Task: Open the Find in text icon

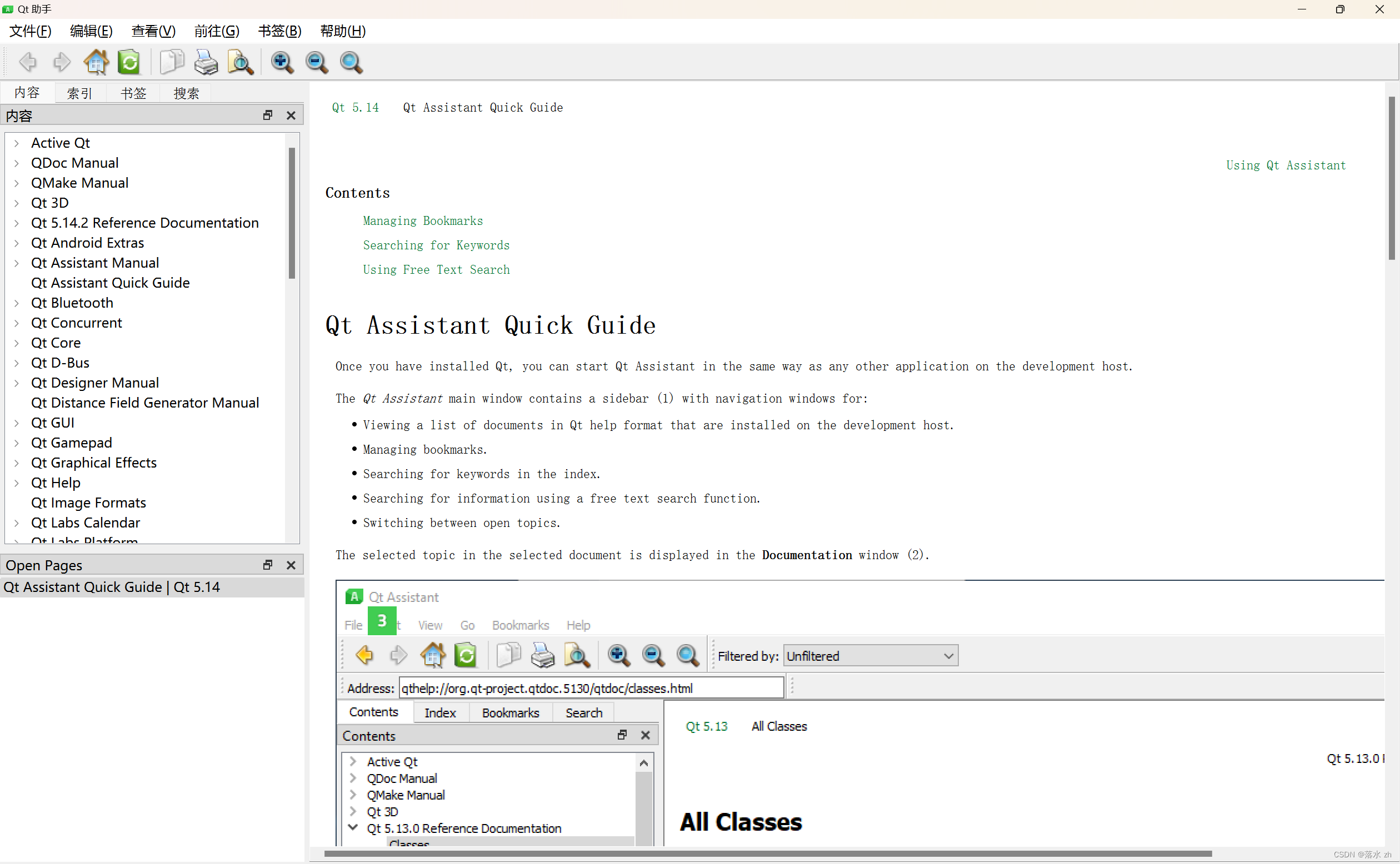Action: (x=240, y=62)
